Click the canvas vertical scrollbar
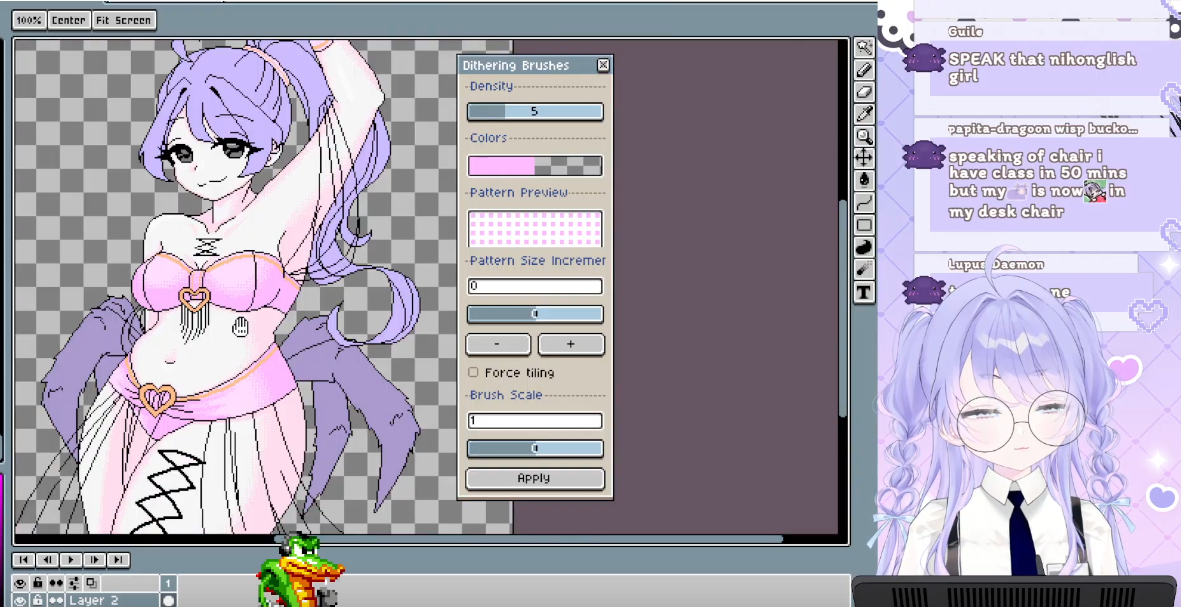Viewport: 1181px width, 607px height. pyautogui.click(x=844, y=309)
